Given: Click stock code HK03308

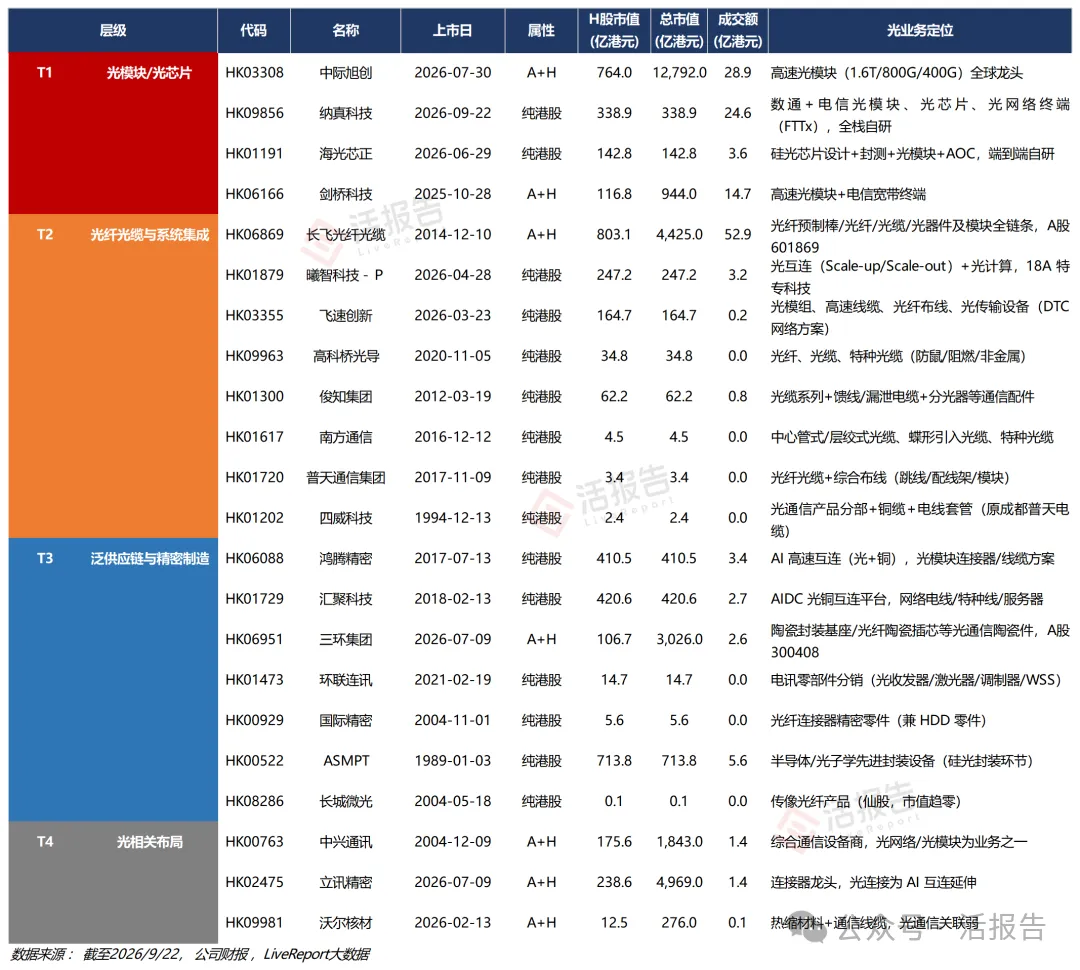Looking at the screenshot, I should (x=254, y=73).
